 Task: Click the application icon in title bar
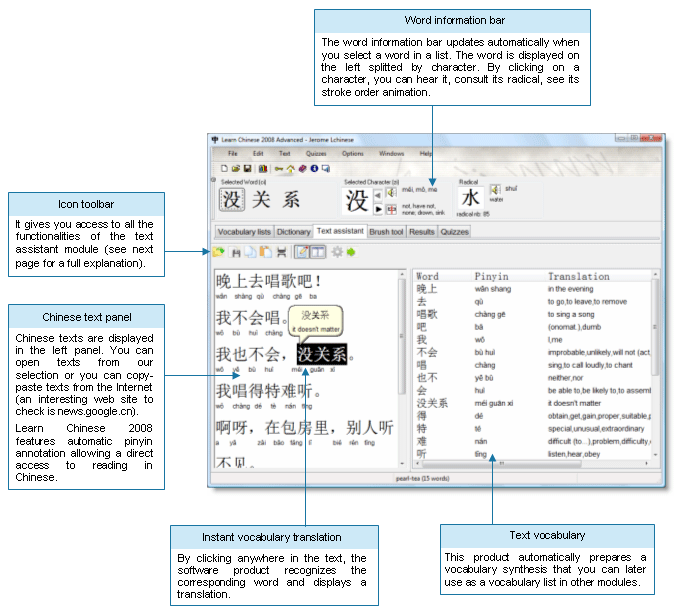pos(215,140)
